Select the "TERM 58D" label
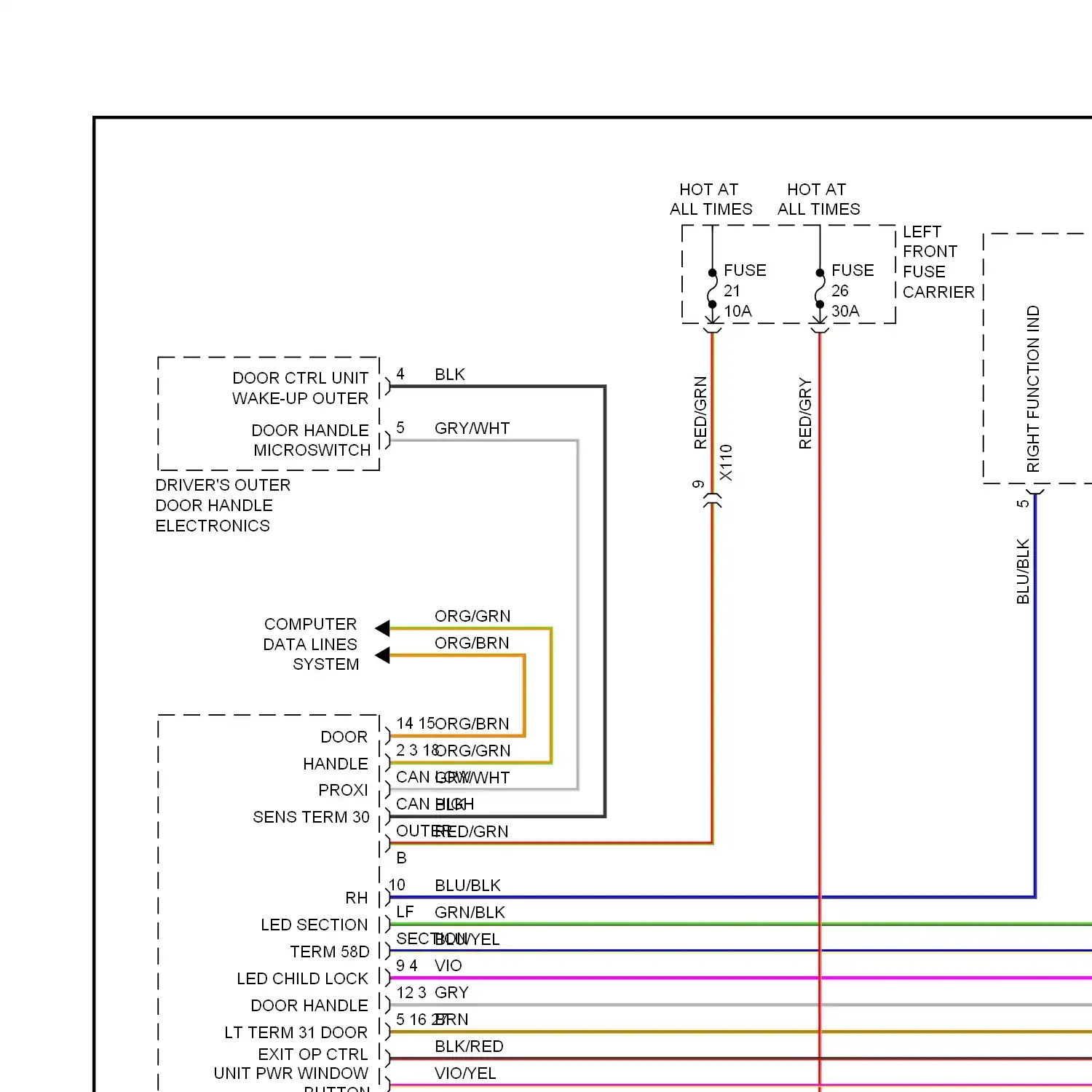1092x1092 pixels. (x=330, y=951)
